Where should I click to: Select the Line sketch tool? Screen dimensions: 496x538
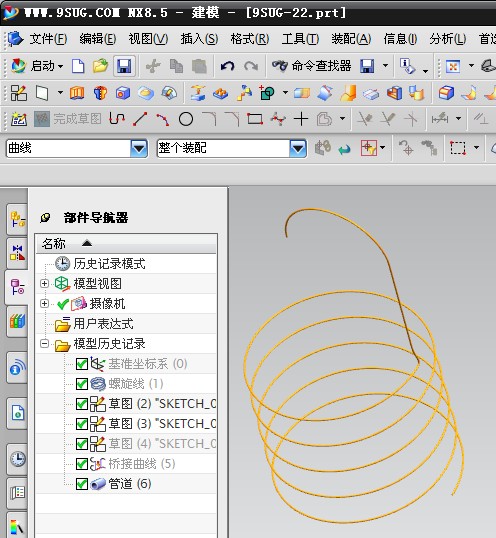(140, 119)
